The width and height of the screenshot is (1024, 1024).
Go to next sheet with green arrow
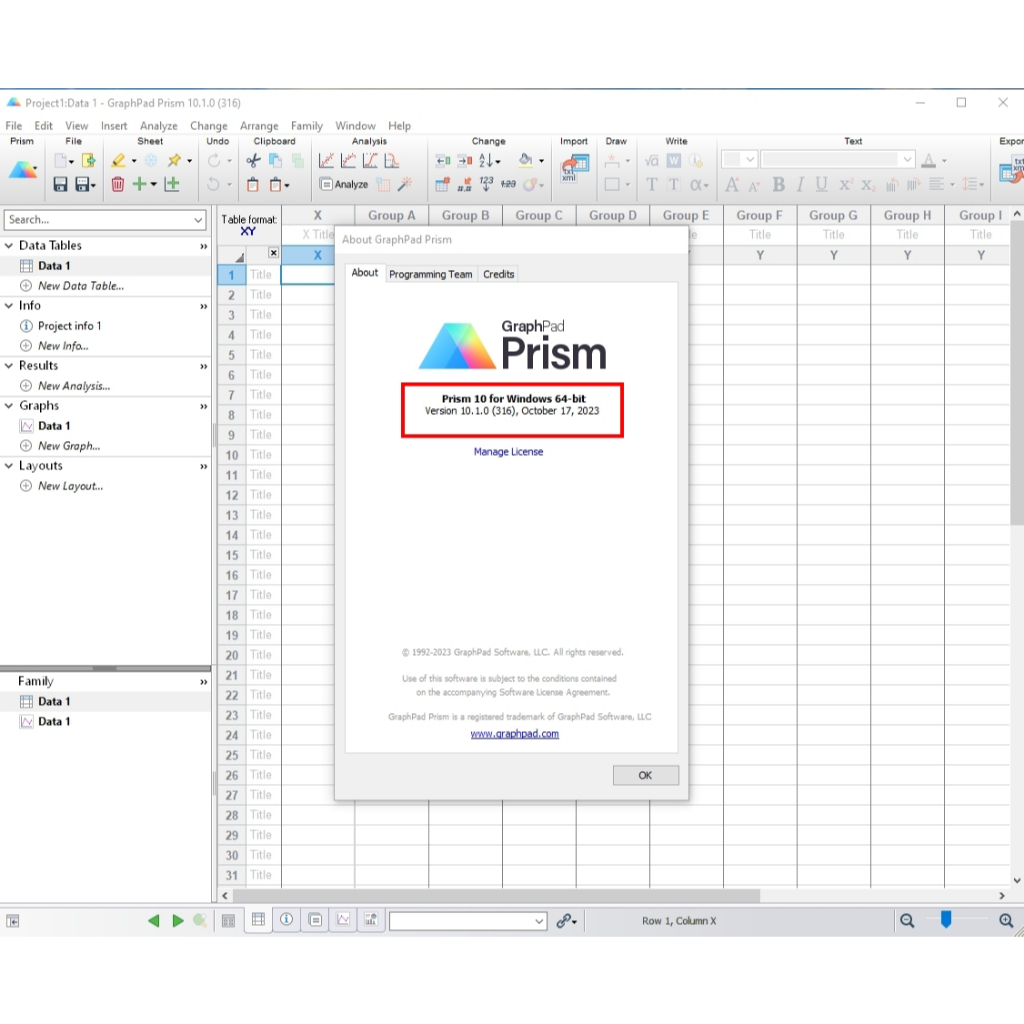[x=178, y=921]
